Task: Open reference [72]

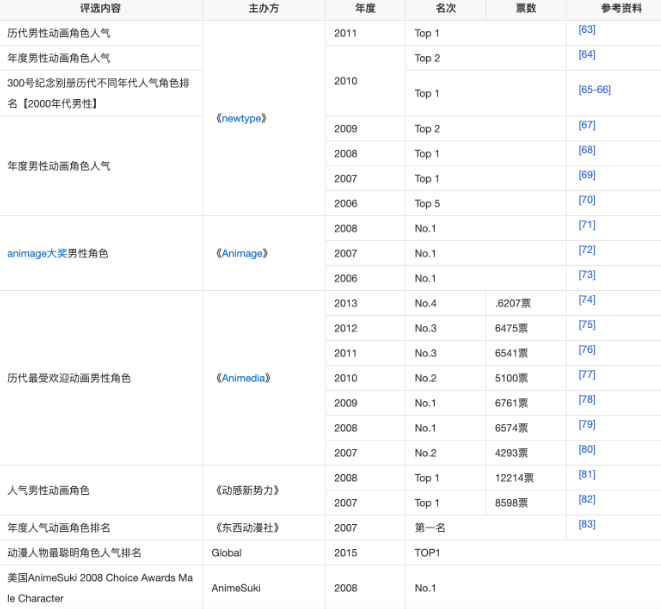Action: coord(587,250)
